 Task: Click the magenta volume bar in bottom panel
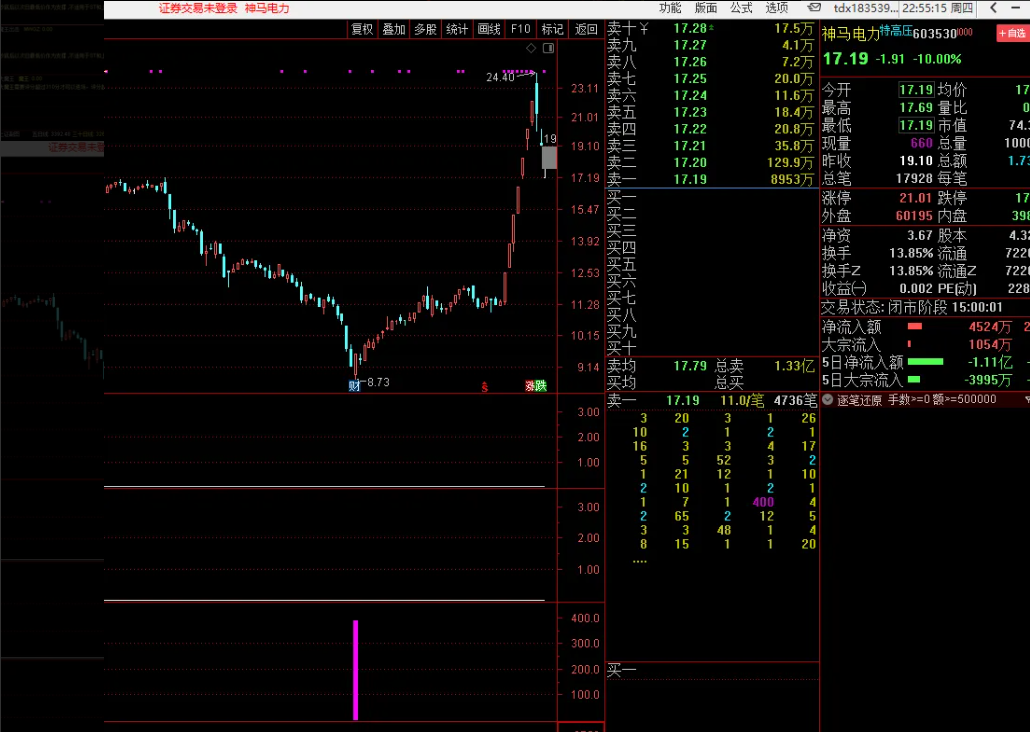pos(355,669)
